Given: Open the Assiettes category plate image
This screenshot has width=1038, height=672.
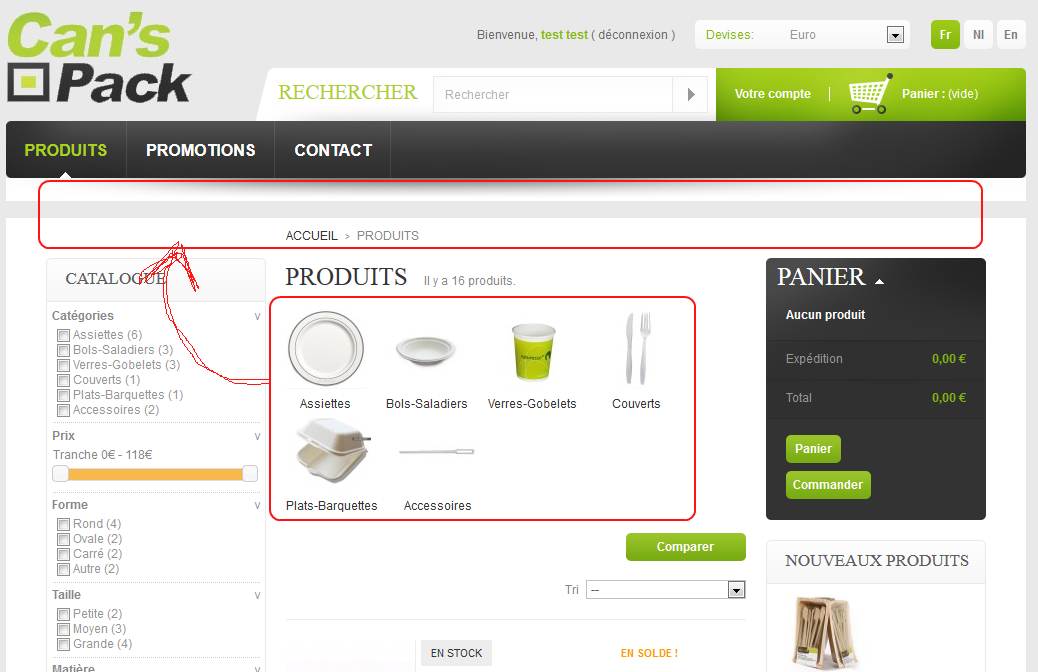Looking at the screenshot, I should pyautogui.click(x=326, y=349).
